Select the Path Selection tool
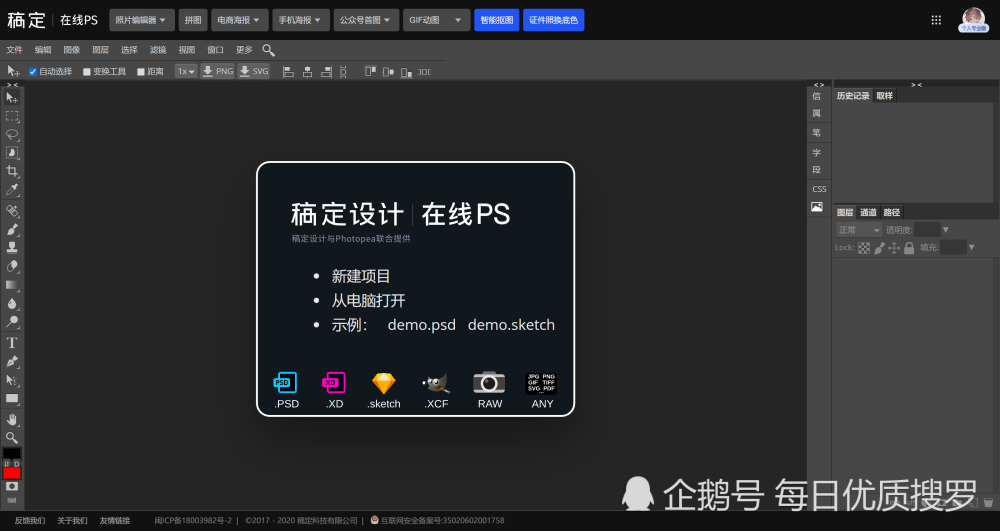 coord(12,380)
